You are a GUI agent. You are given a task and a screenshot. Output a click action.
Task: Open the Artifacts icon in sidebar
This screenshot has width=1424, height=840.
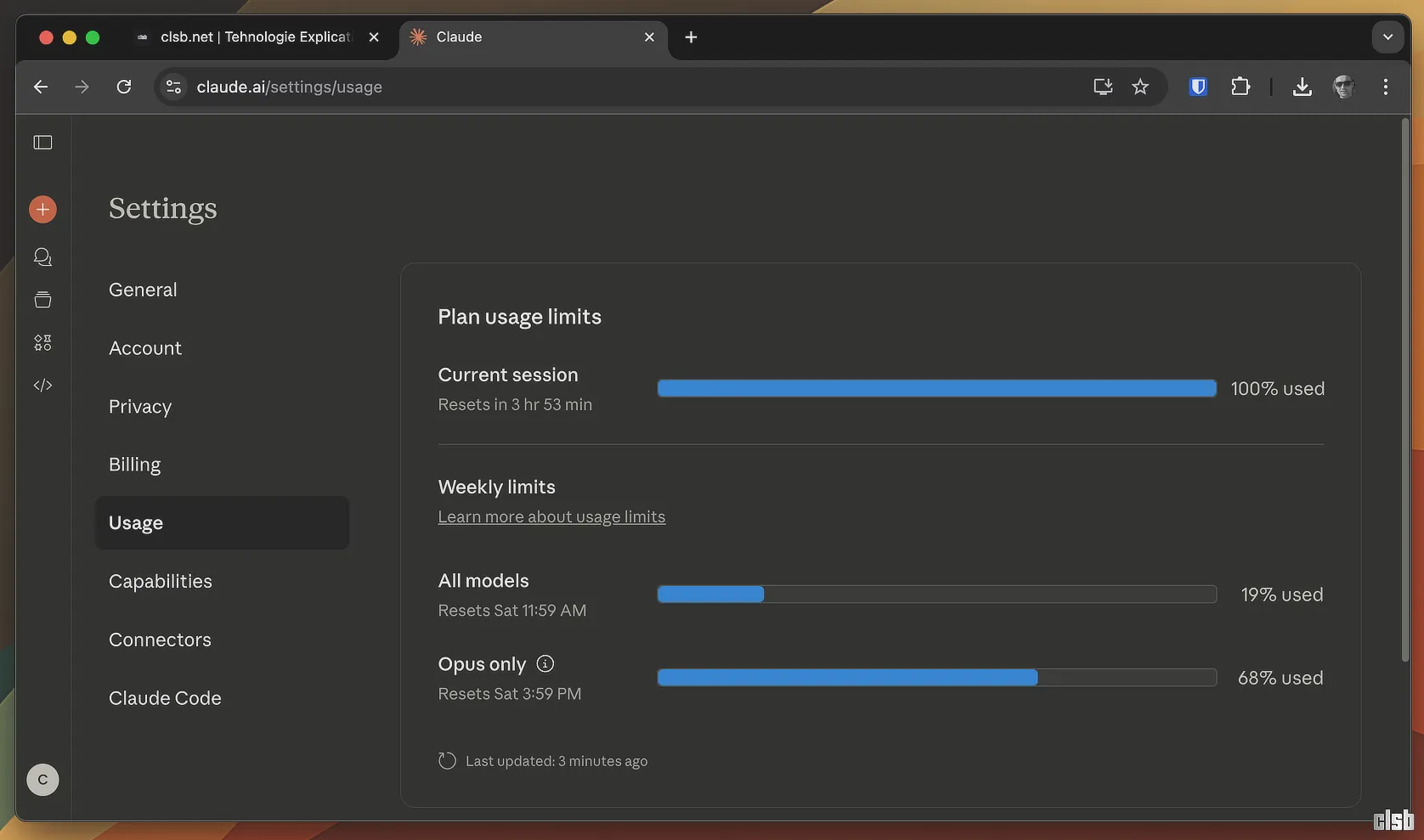[x=42, y=343]
